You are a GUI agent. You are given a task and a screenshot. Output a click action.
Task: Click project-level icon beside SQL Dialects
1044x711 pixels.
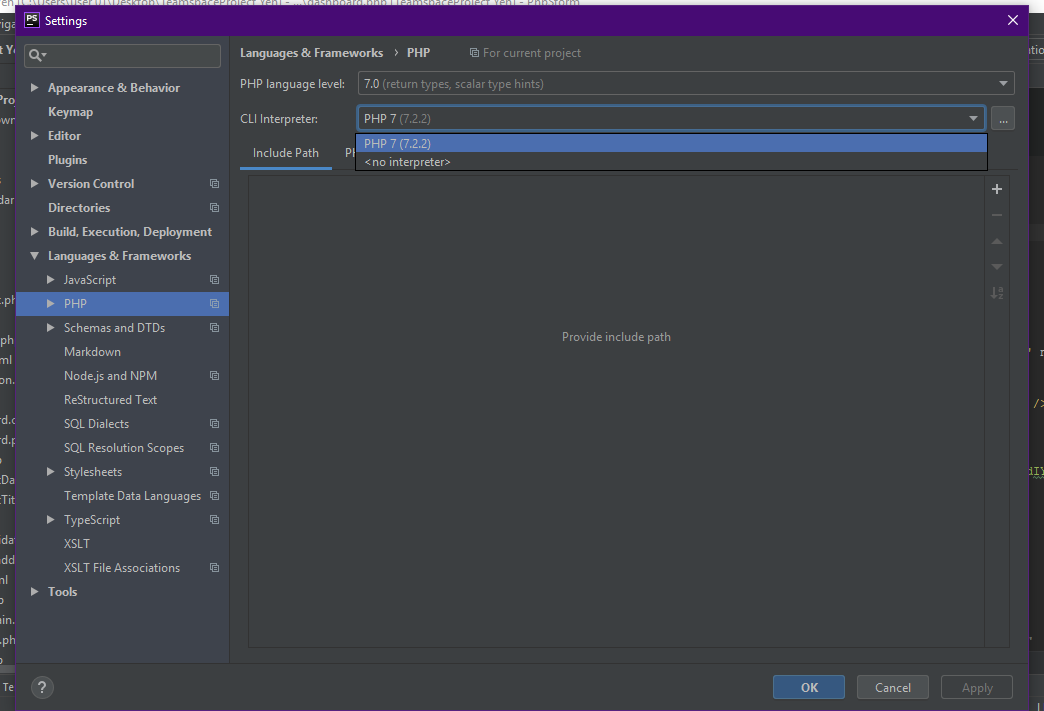pyautogui.click(x=214, y=423)
